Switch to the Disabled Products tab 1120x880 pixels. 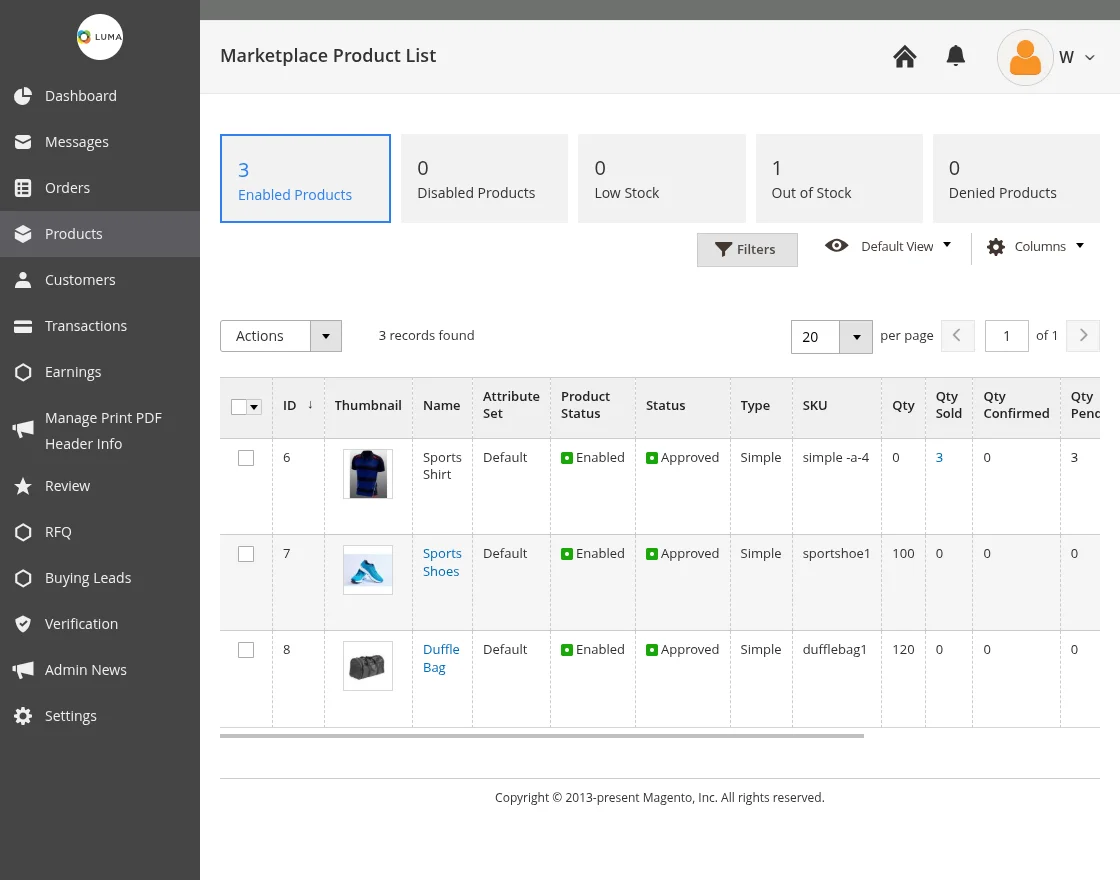point(476,178)
